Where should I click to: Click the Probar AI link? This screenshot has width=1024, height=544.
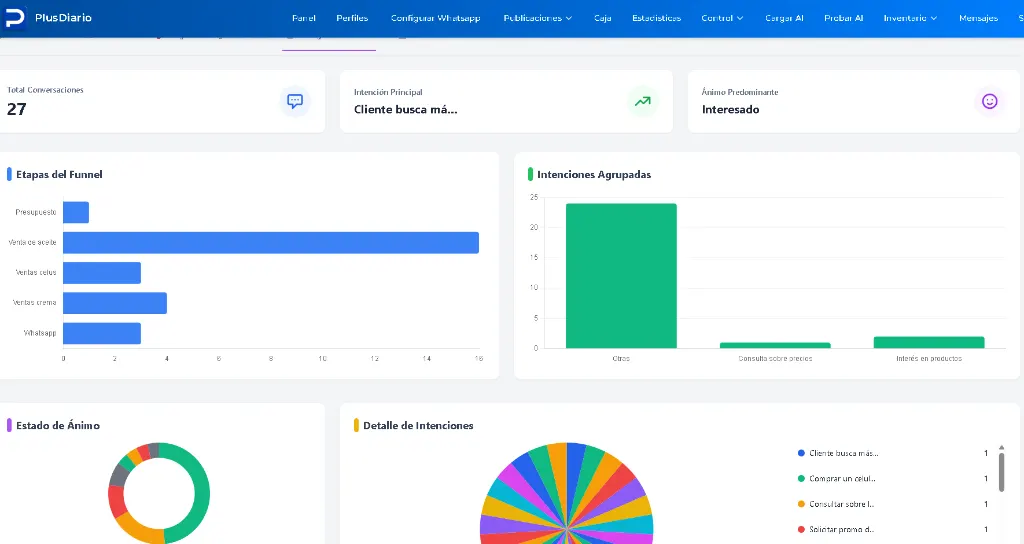coord(844,18)
